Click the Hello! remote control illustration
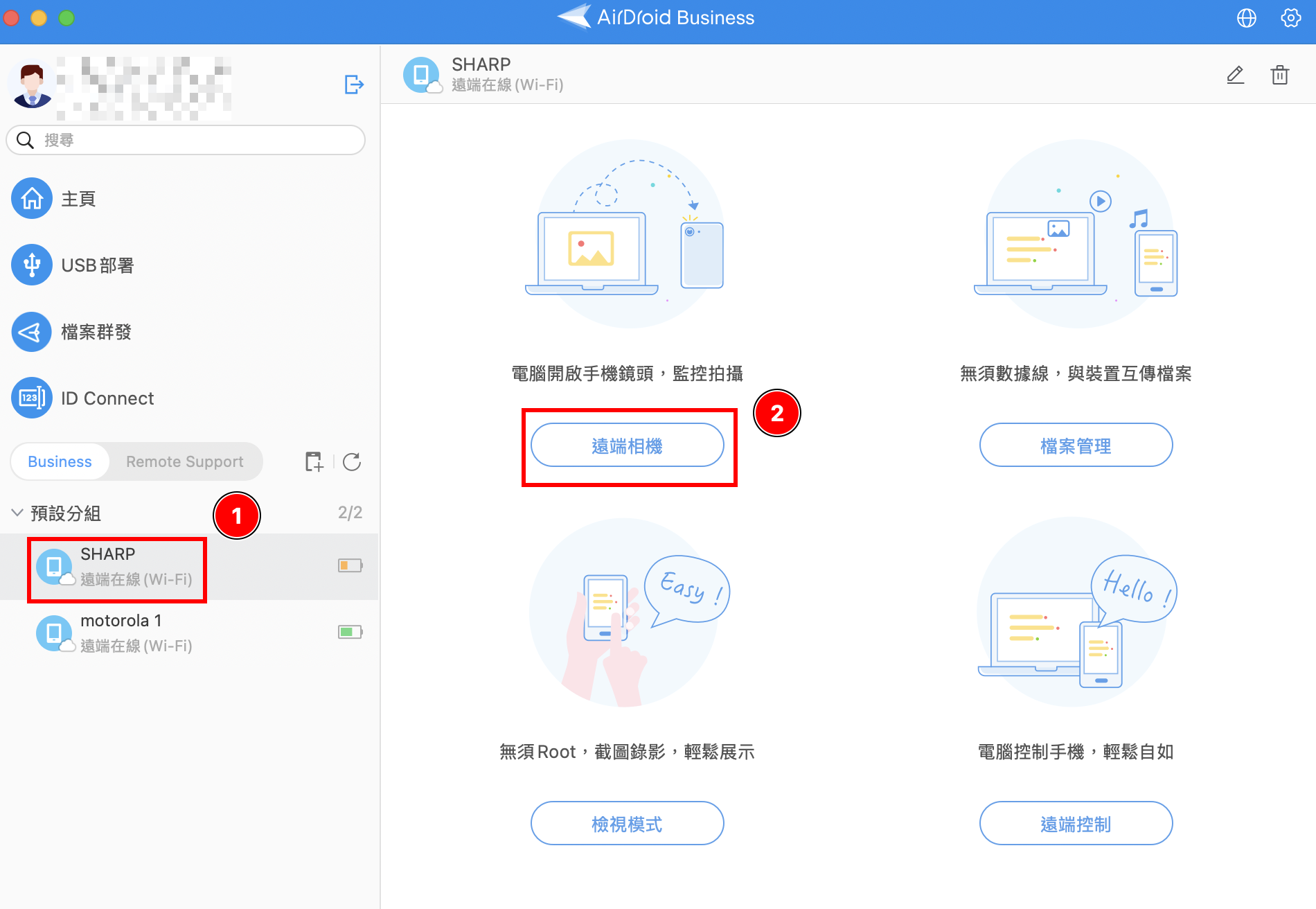 click(1076, 612)
